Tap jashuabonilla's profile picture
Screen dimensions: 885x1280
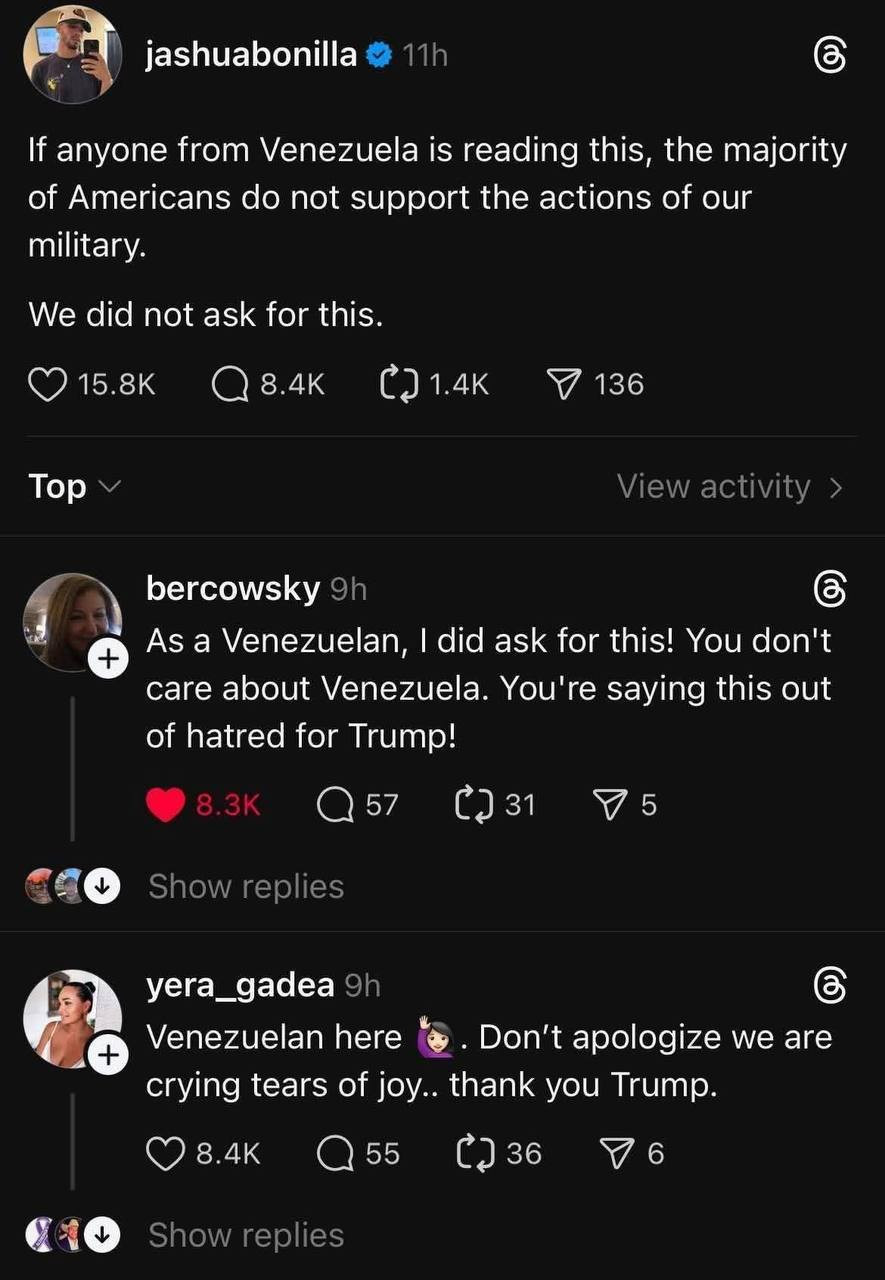(72, 55)
